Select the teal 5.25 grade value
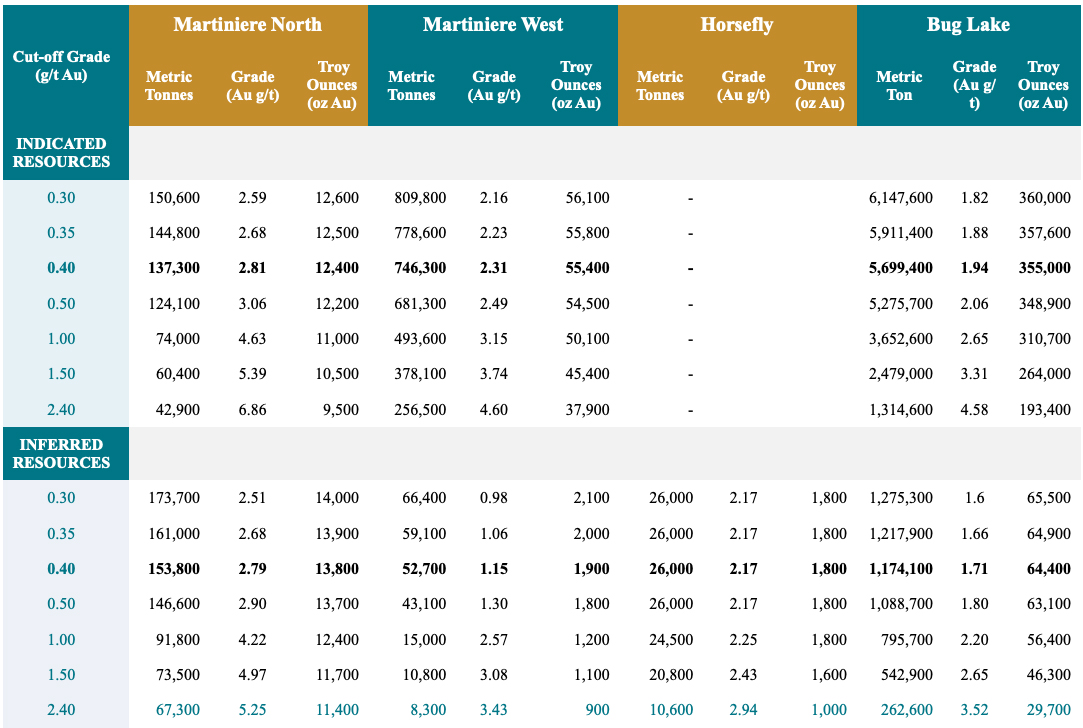This screenshot has width=1083, height=728. click(x=252, y=710)
